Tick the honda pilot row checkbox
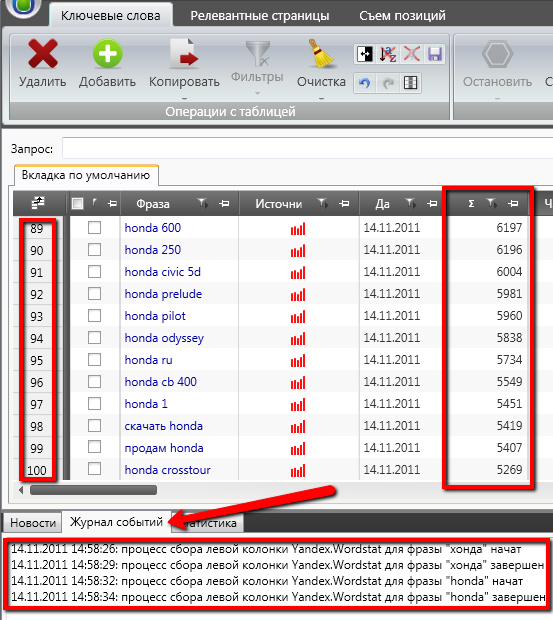553x620 pixels. [94, 316]
